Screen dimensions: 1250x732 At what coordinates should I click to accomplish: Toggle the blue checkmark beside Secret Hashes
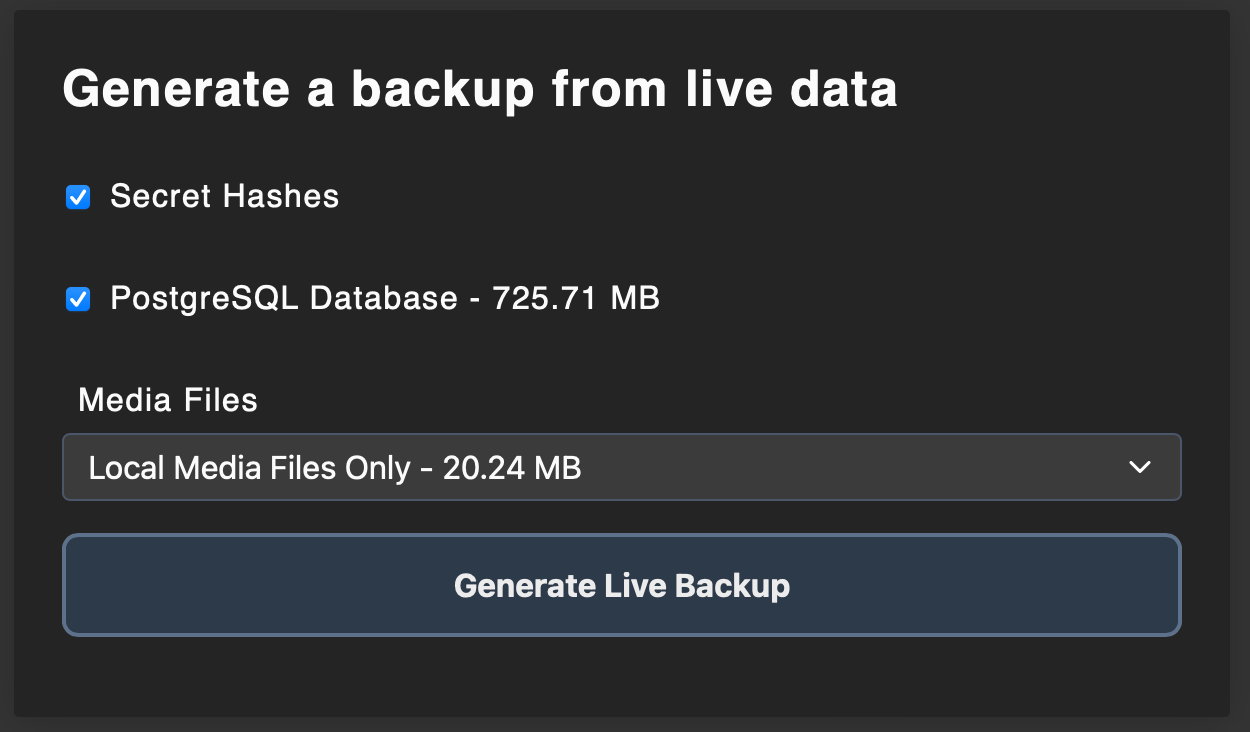coord(78,197)
